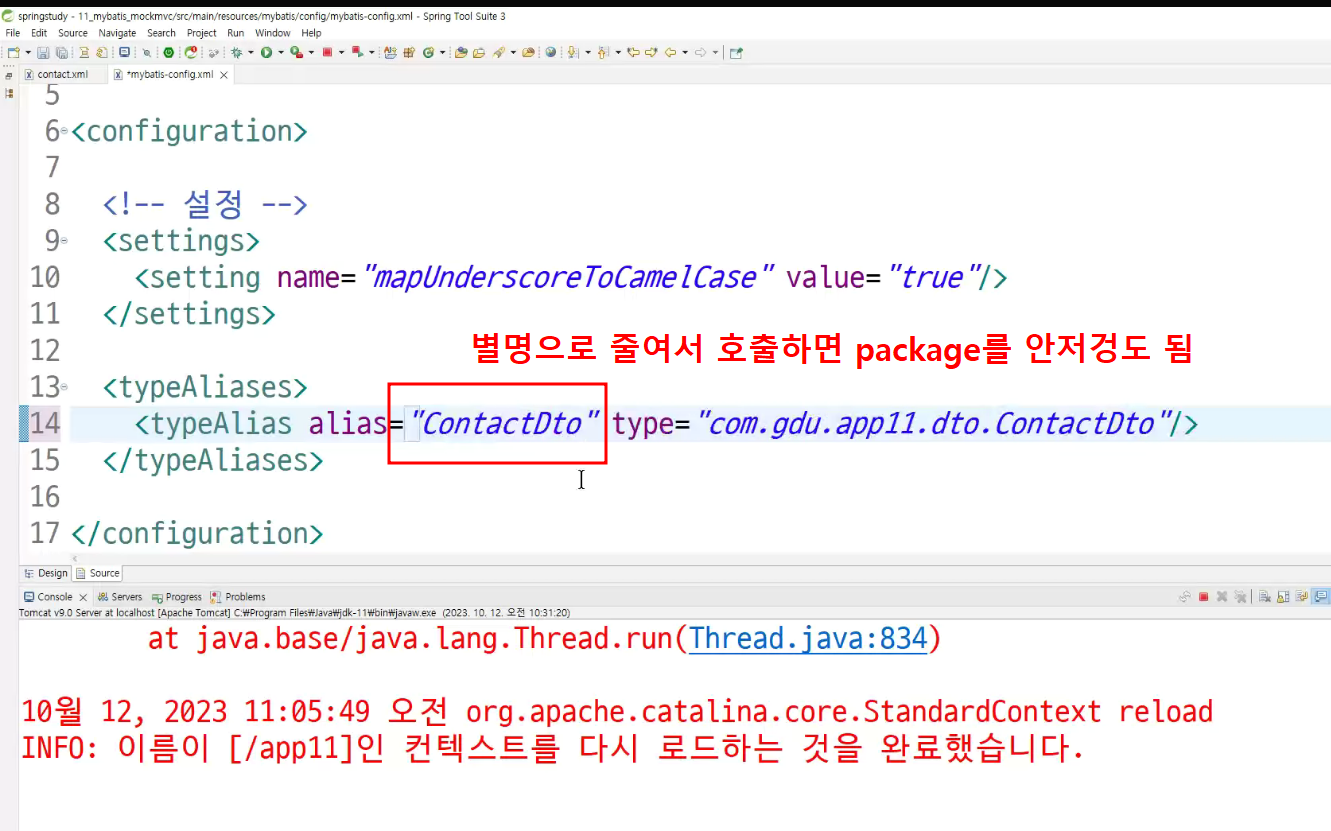Collapse the configuration element on line 6
This screenshot has height=831, width=1331.
pyautogui.click(x=64, y=131)
